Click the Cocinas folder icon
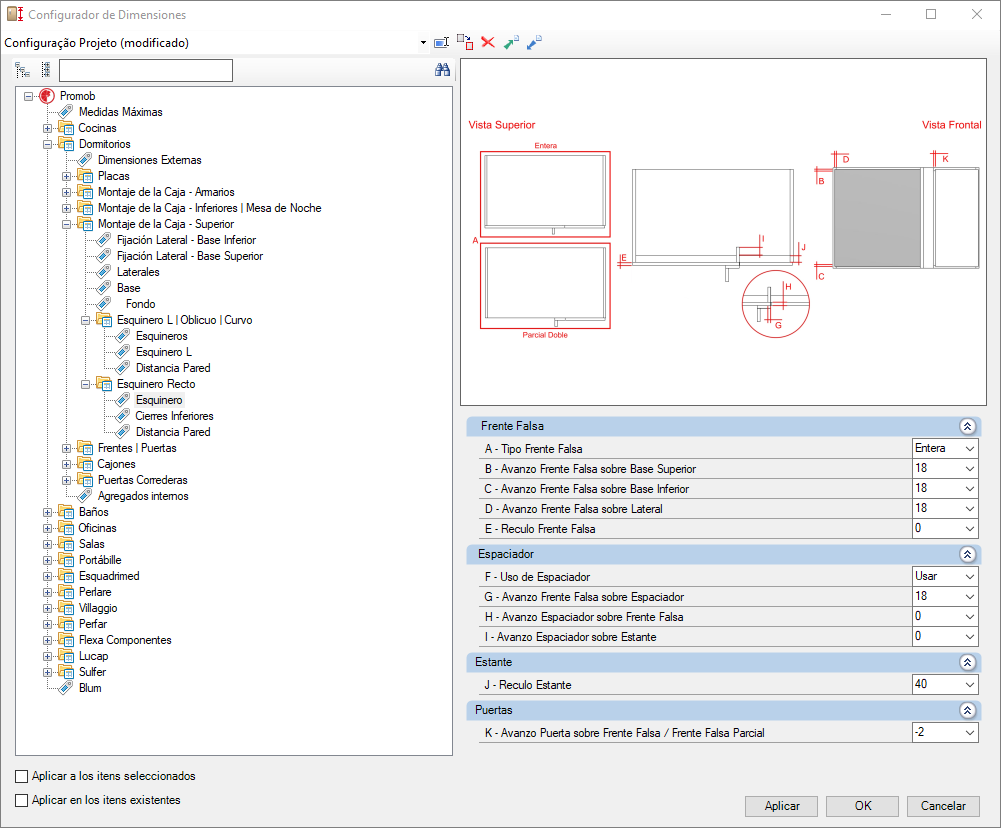Screen dimensions: 1001x828 point(66,128)
